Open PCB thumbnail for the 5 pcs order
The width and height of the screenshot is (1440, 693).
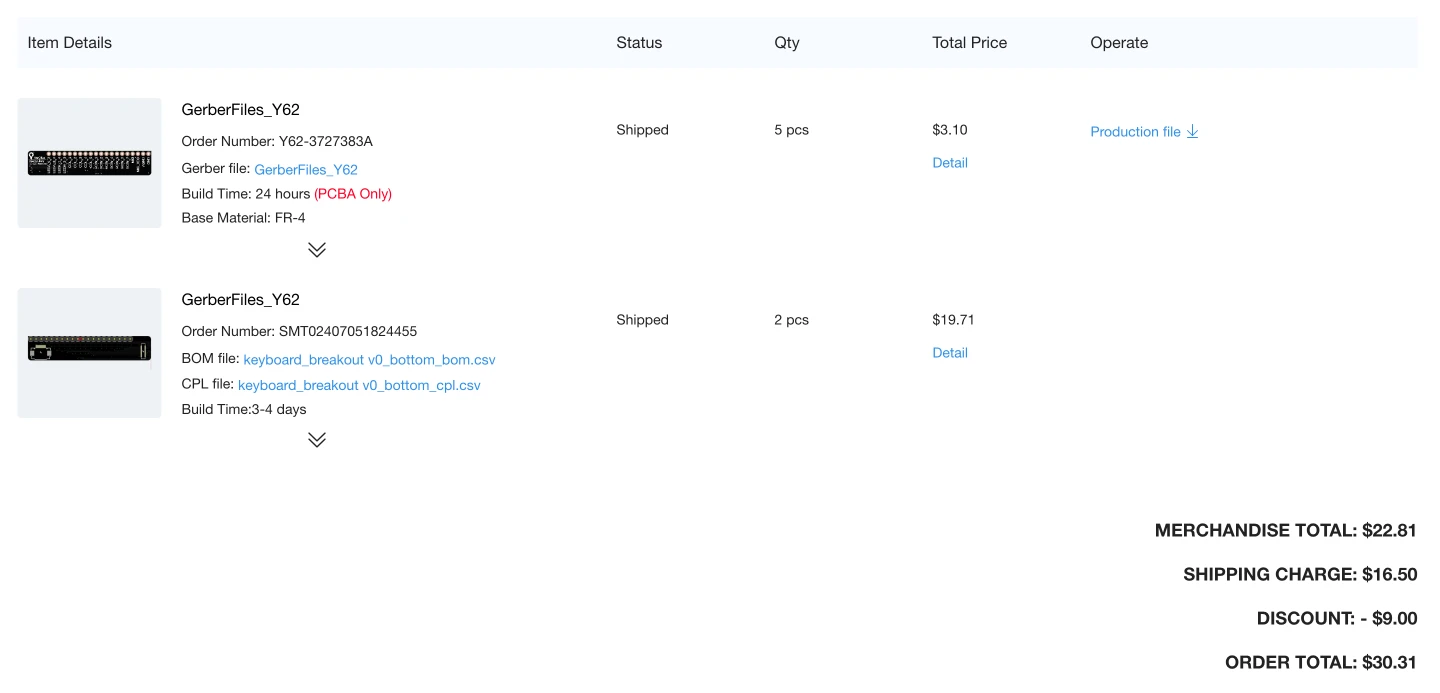pyautogui.click(x=89, y=163)
